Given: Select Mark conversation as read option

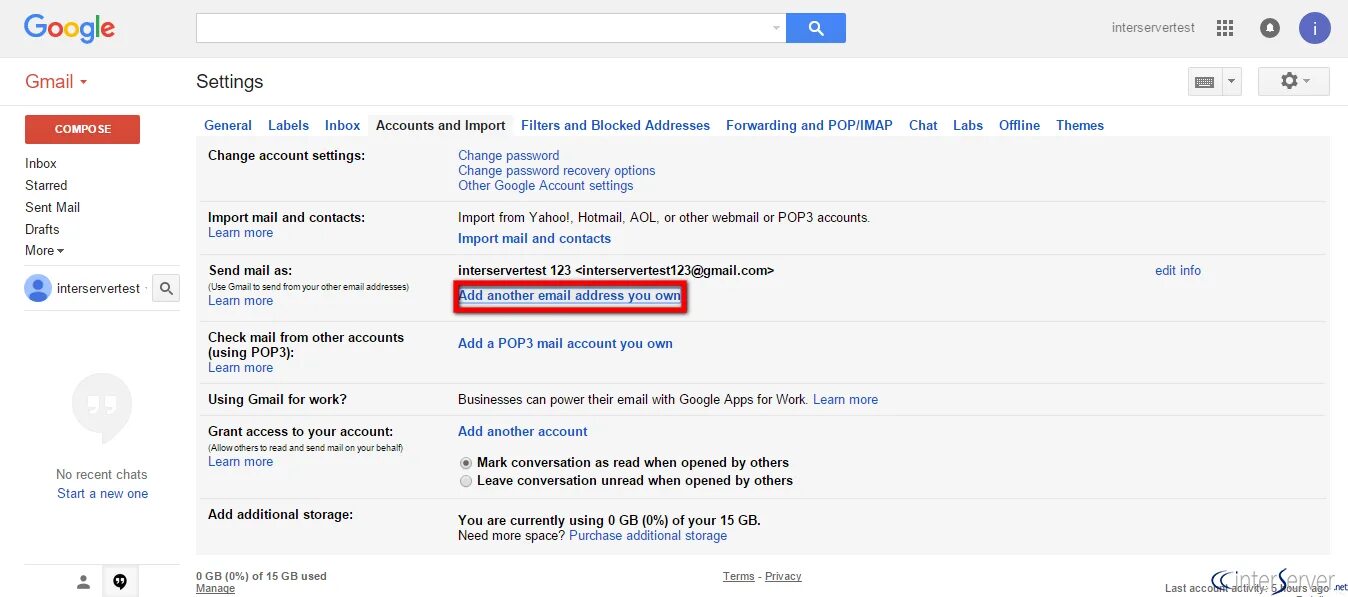Looking at the screenshot, I should [x=466, y=463].
